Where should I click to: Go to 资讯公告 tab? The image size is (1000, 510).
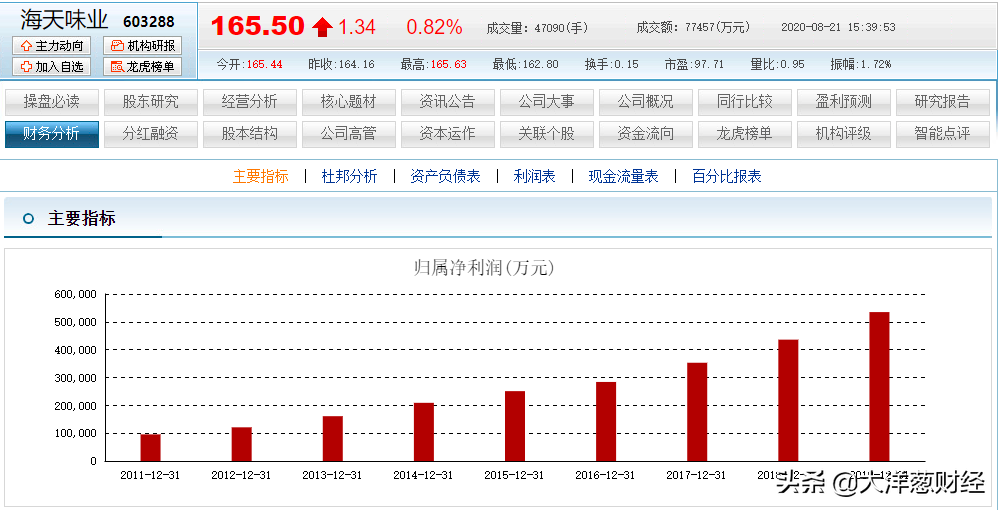pos(447,102)
